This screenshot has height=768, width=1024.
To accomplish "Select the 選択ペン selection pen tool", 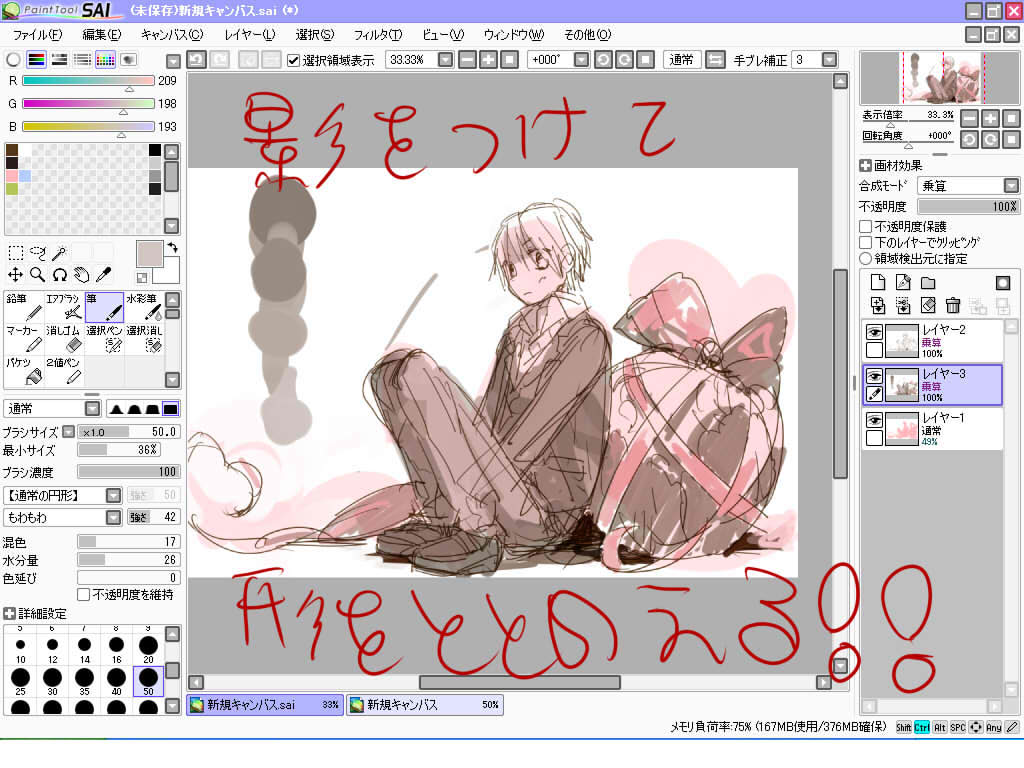I will click(x=104, y=340).
